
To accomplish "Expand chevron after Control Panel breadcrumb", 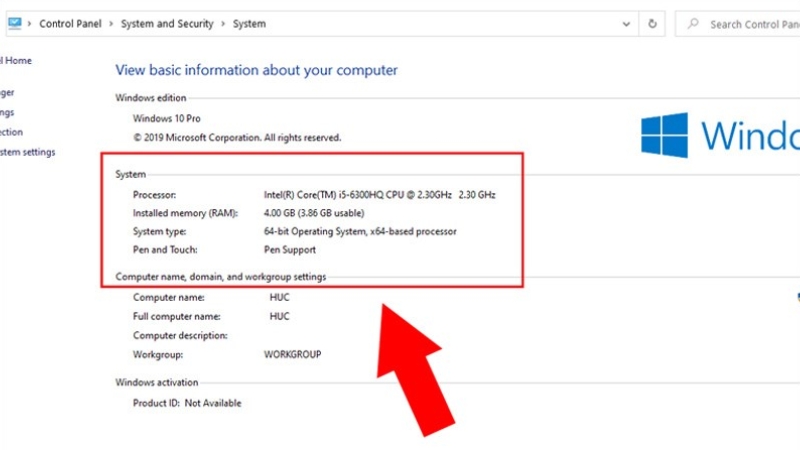I will (112, 24).
